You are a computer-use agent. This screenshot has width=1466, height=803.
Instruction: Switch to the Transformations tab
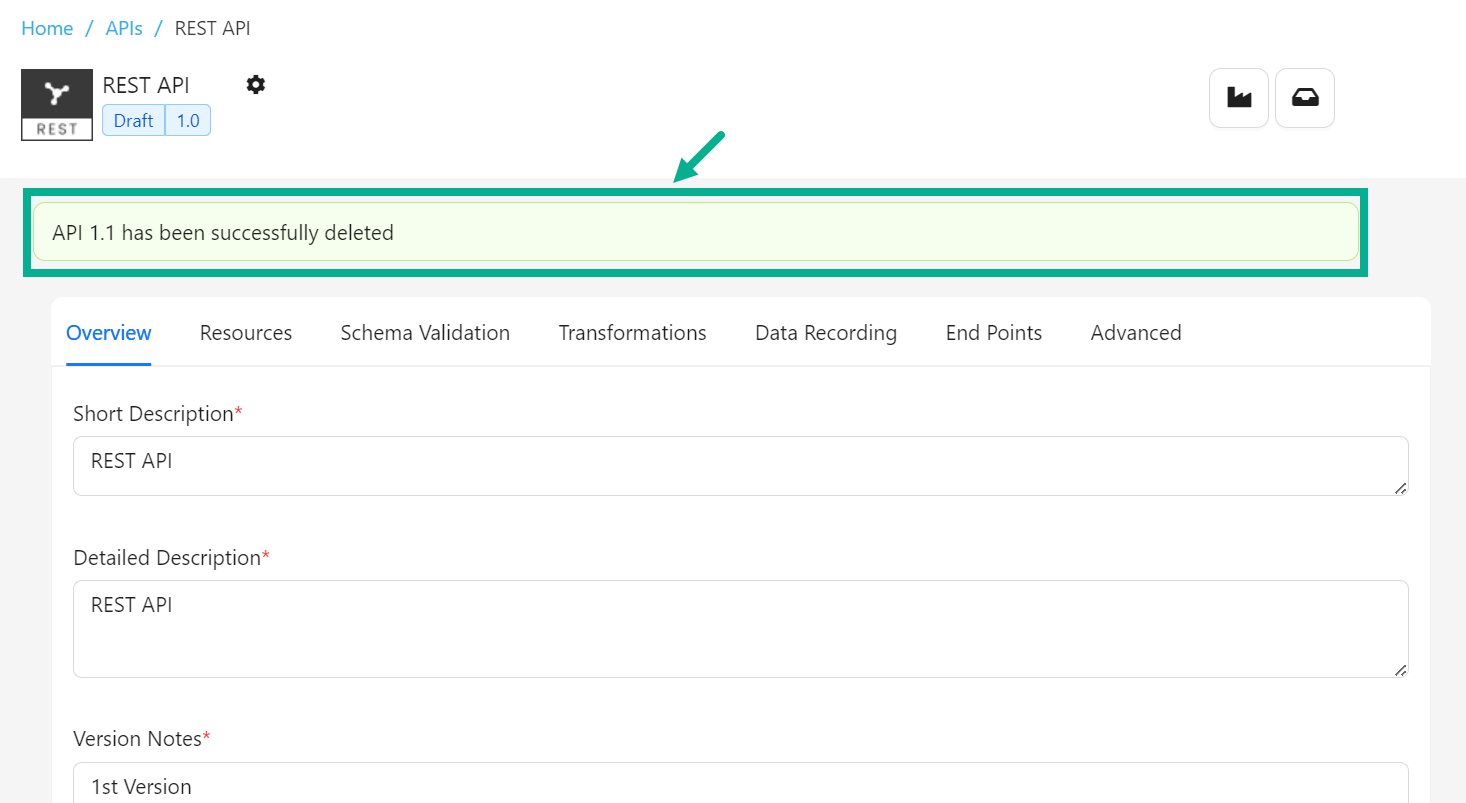(x=632, y=333)
